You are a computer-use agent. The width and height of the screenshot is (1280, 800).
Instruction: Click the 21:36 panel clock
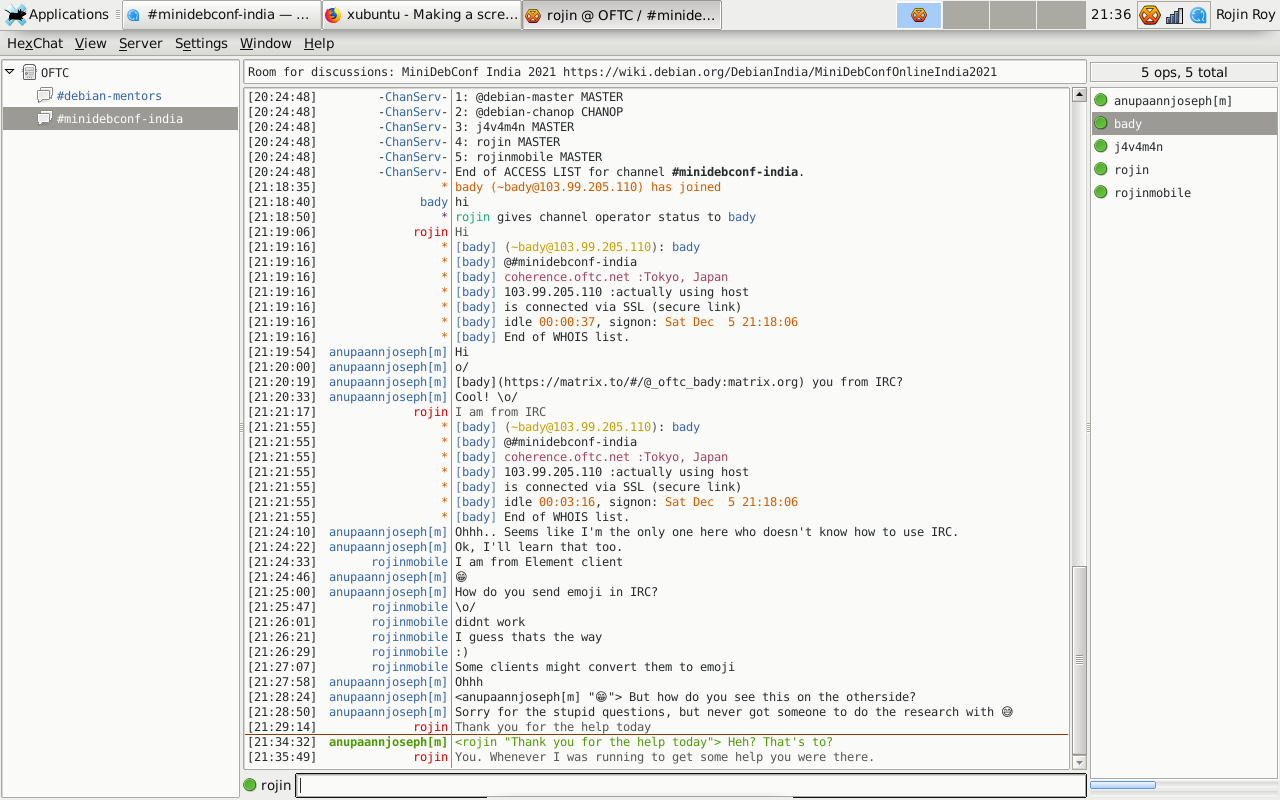[x=1111, y=15]
